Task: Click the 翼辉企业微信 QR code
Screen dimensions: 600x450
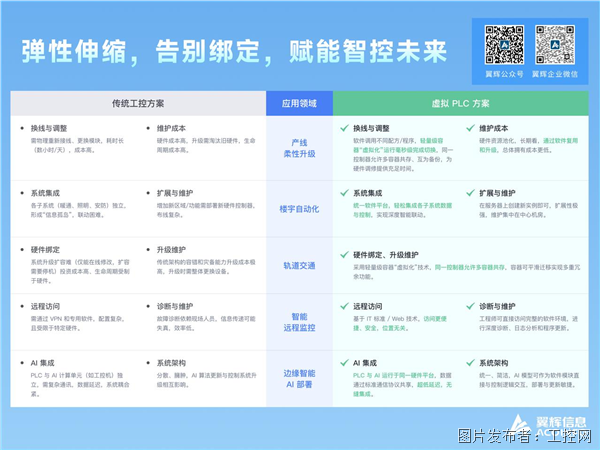Action: coord(555,43)
